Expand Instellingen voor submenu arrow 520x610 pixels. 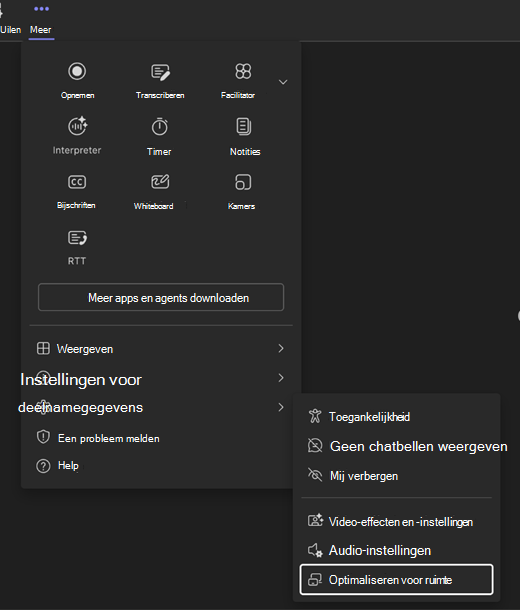point(281,378)
